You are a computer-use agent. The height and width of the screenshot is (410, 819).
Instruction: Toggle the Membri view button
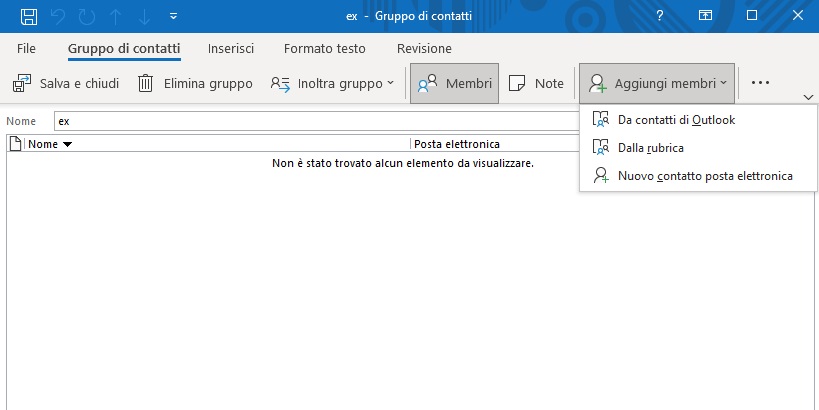[x=454, y=84]
